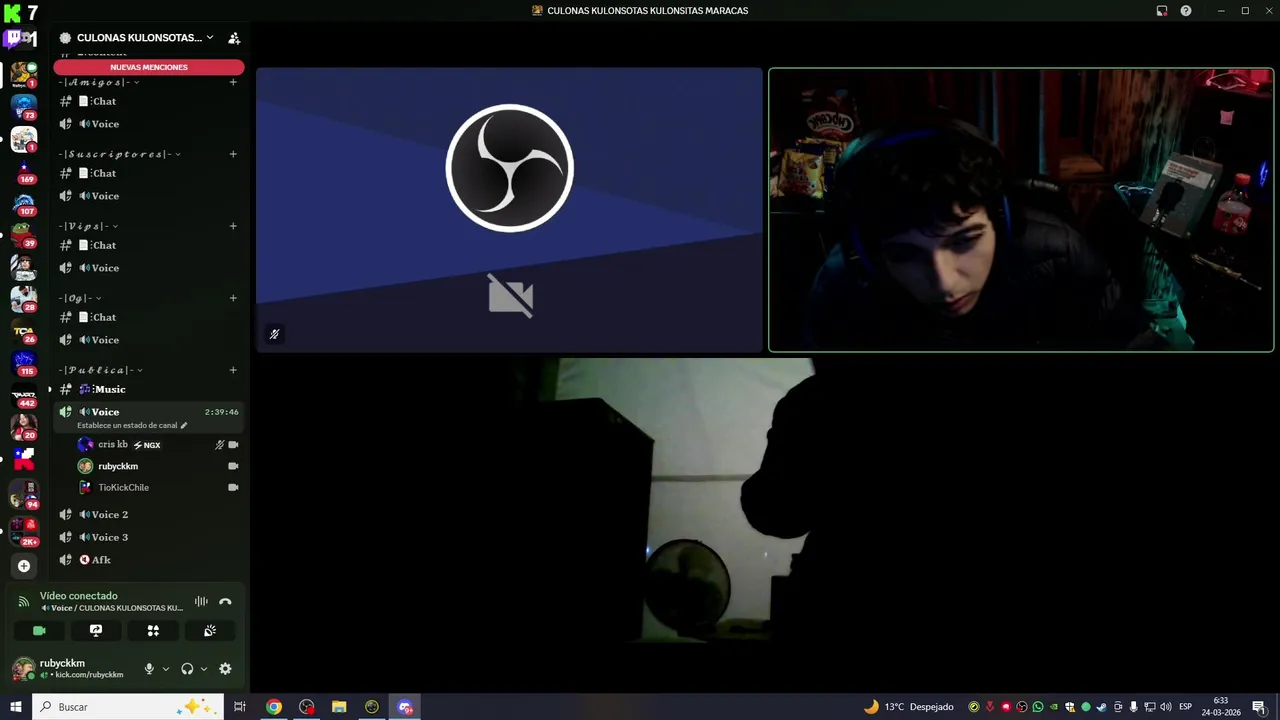The image size is (1280, 720).
Task: Select user TioKickChile in voice list
Action: [x=157, y=487]
